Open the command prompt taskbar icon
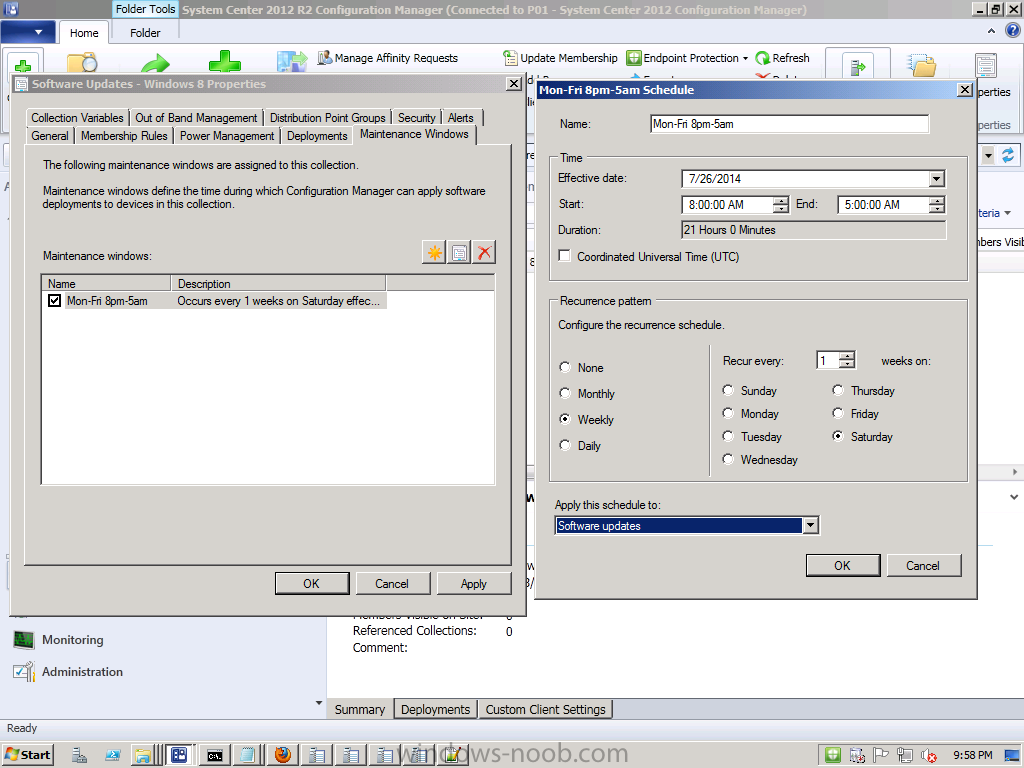Viewport: 1024px width, 768px height. tap(215, 756)
